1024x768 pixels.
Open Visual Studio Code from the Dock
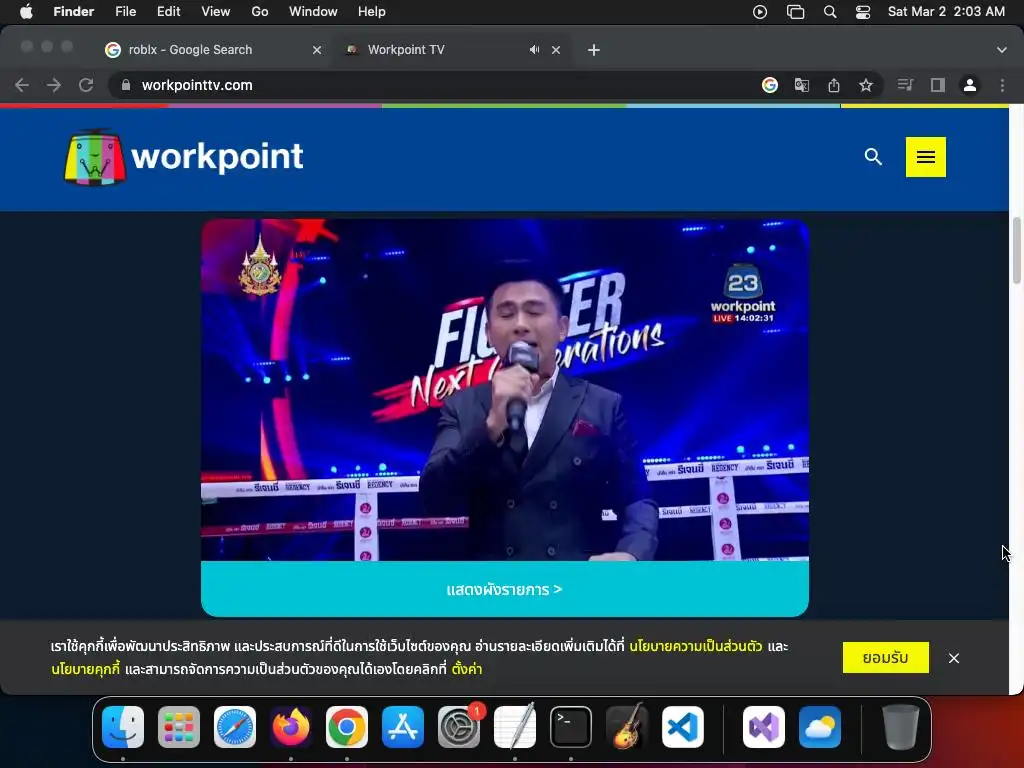683,727
